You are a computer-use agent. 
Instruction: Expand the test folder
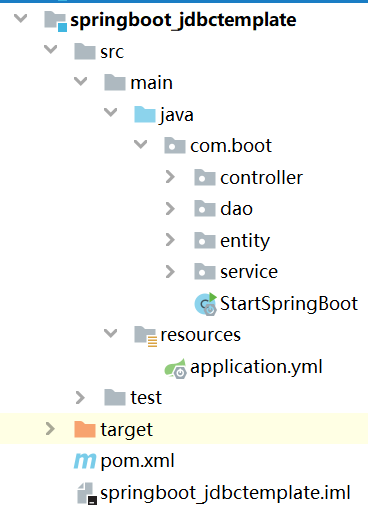point(80,398)
